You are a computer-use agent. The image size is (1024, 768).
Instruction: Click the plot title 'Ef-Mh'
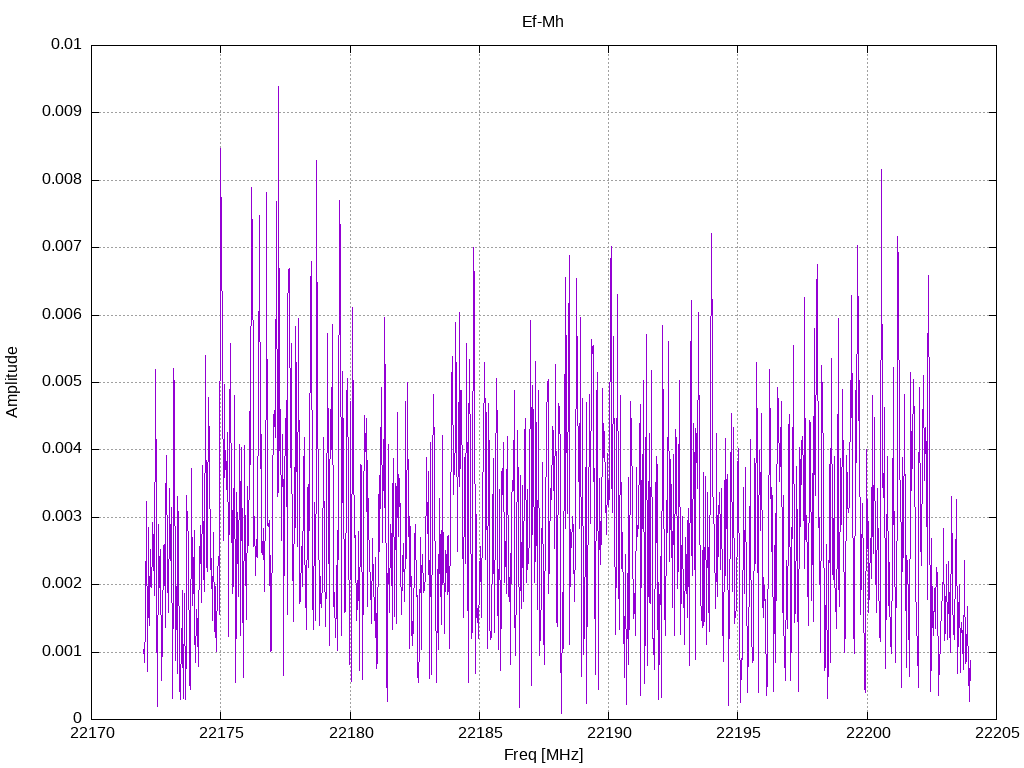point(542,22)
